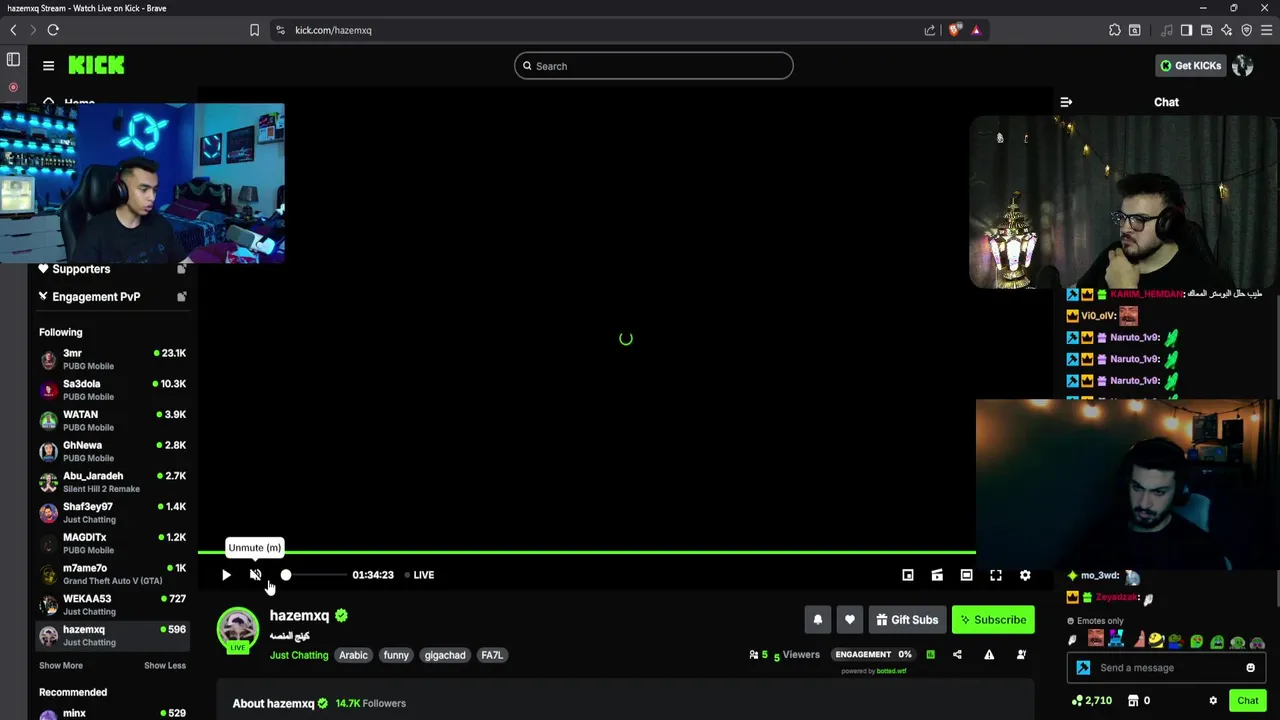The height and width of the screenshot is (720, 1280).
Task: Open Sa3dola channel in Following
Action: point(112,390)
